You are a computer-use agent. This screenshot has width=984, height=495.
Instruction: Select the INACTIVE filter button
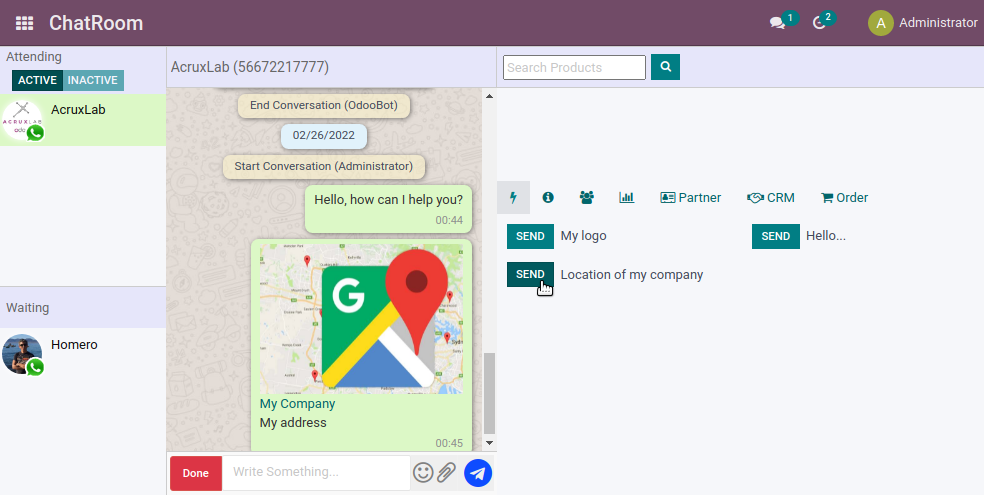93,80
